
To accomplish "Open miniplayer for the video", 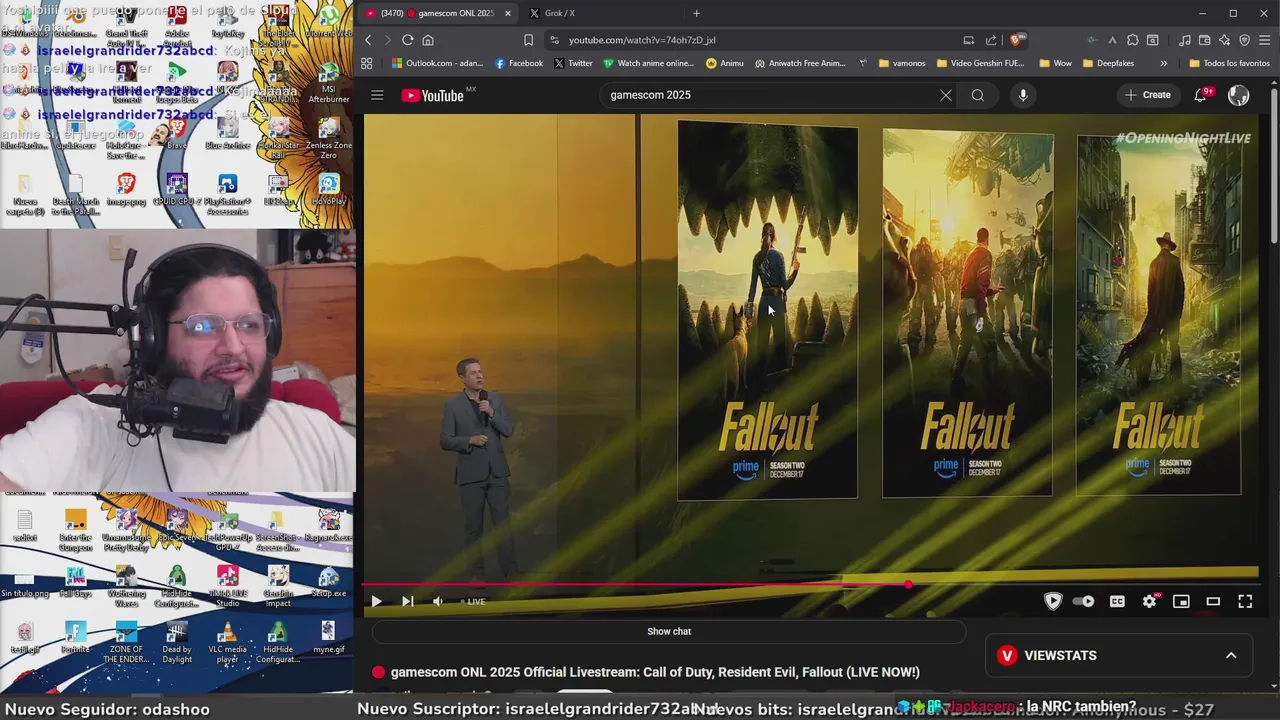I will tap(1181, 601).
